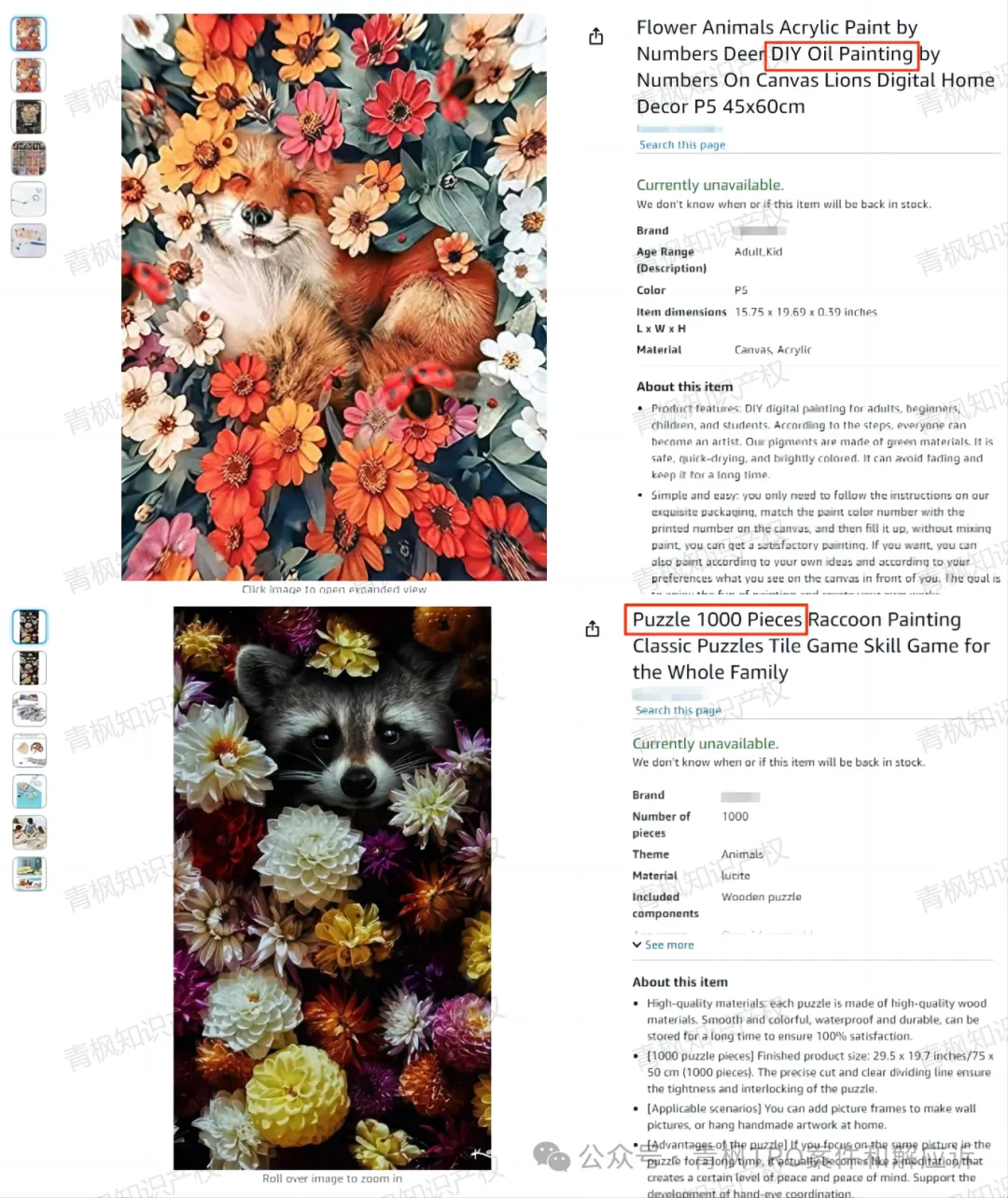Select fourth paint set thumbnail in top listing
The height and width of the screenshot is (1198, 1008).
coord(28,158)
